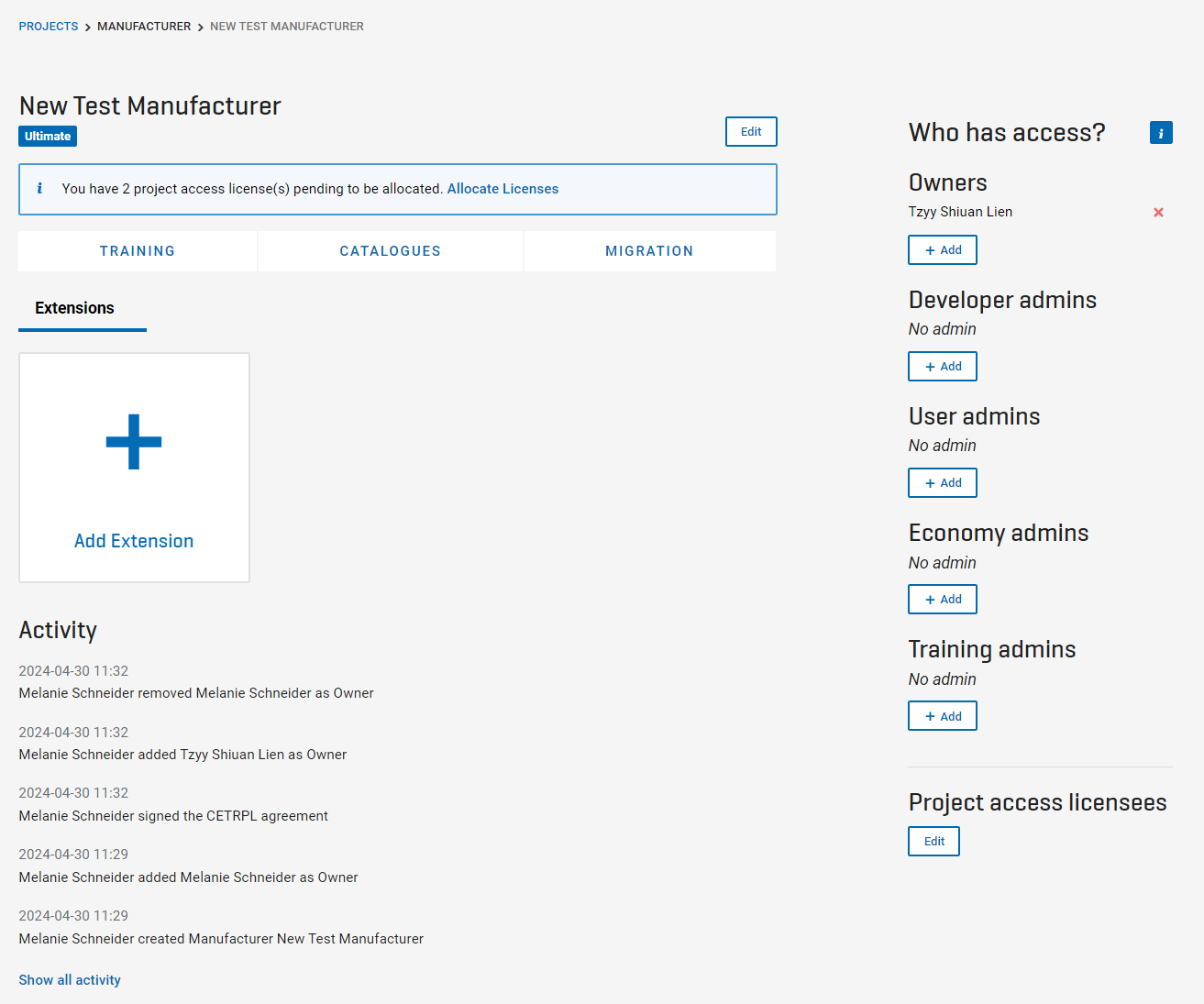Viewport: 1204px width, 1004px height.
Task: Click the 'created Manufacturer New Test Manufacturer' entry
Action: pos(221,939)
